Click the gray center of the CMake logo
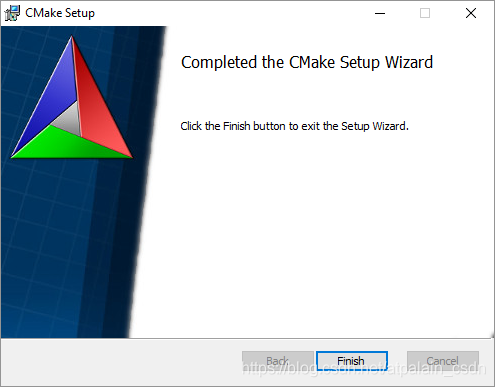Image resolution: width=495 pixels, height=387 pixels. point(70,120)
